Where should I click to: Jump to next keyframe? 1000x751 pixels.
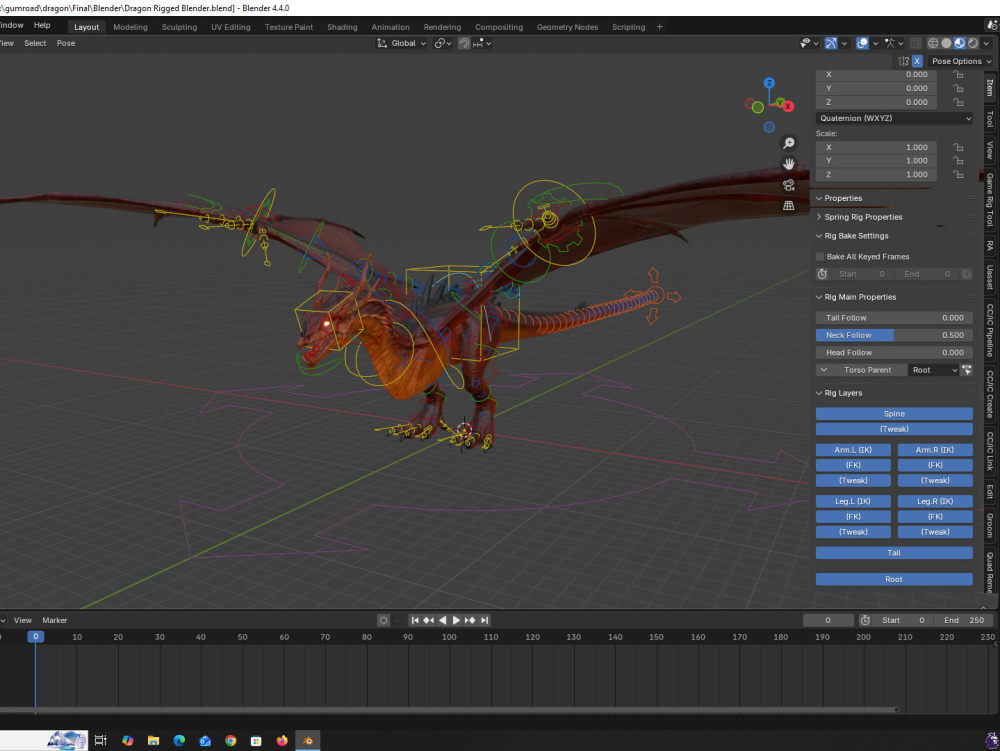470,620
